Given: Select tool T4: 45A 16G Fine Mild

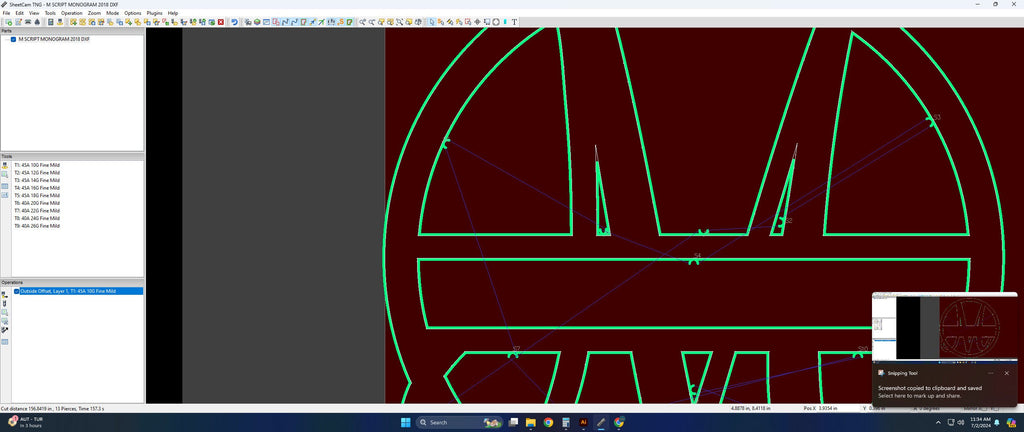Looking at the screenshot, I should pyautogui.click(x=37, y=188).
